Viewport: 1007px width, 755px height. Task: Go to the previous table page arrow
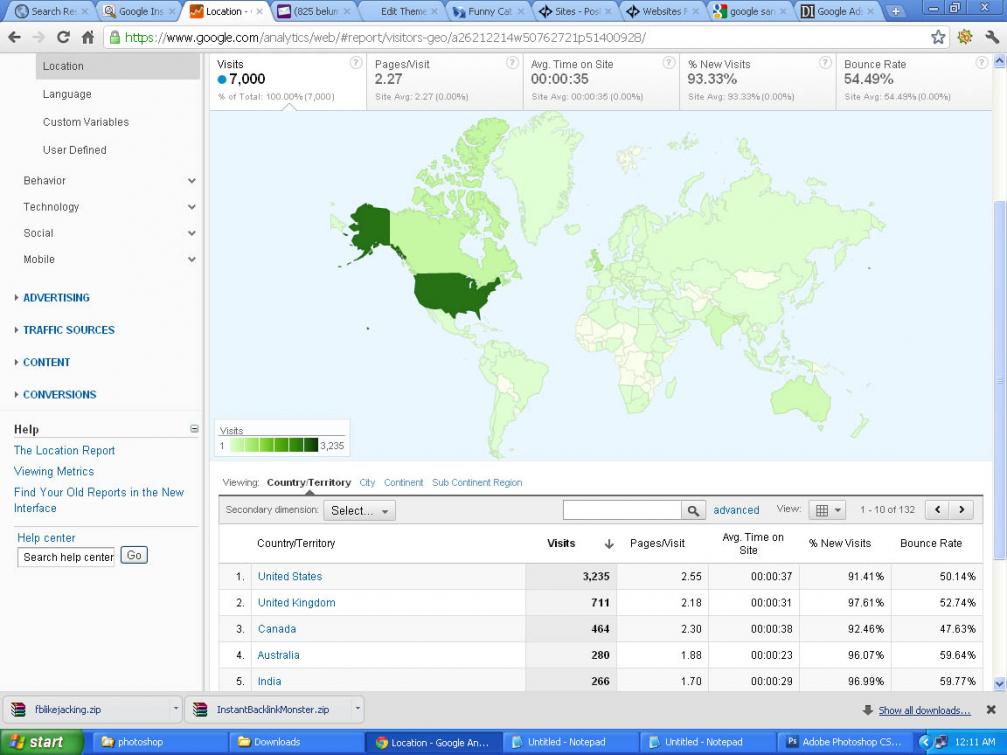938,510
